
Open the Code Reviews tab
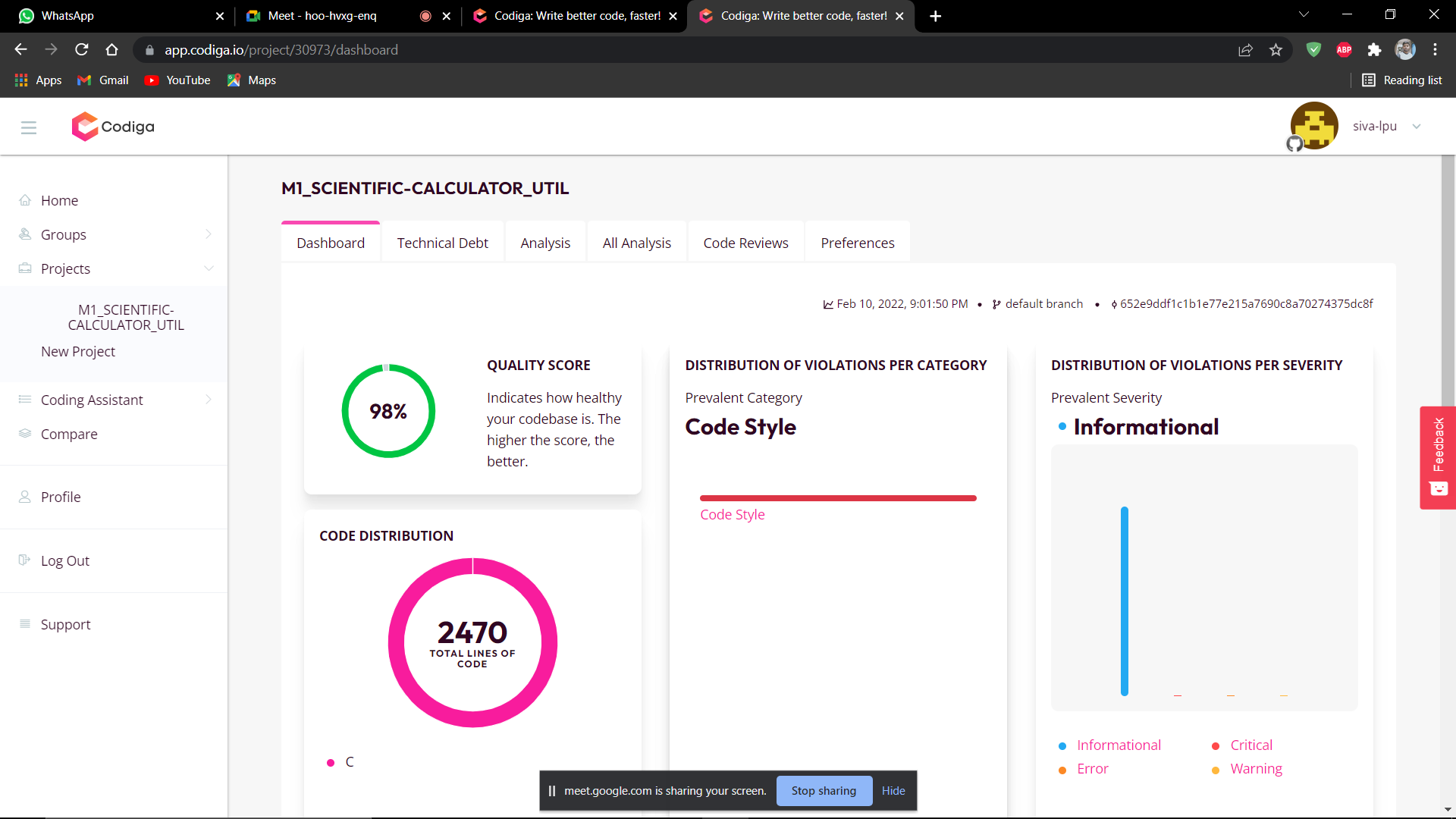745,243
